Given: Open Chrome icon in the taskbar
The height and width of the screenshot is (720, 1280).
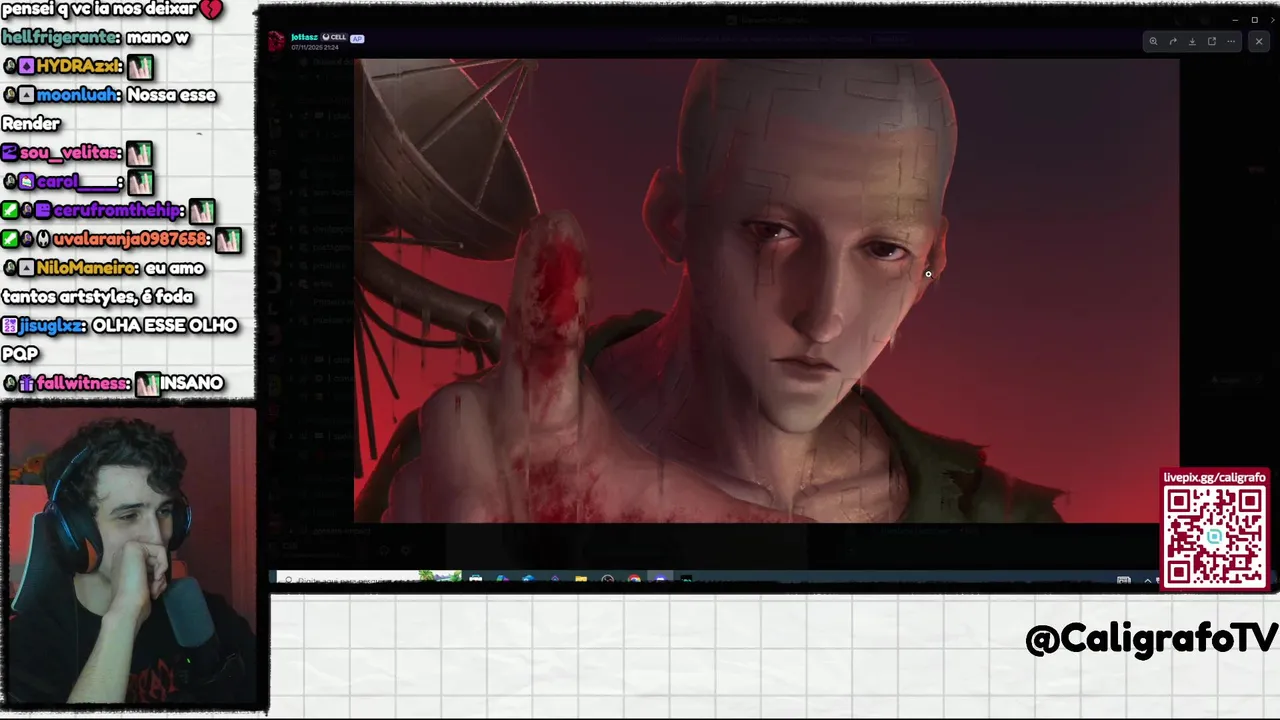Looking at the screenshot, I should coord(634,579).
